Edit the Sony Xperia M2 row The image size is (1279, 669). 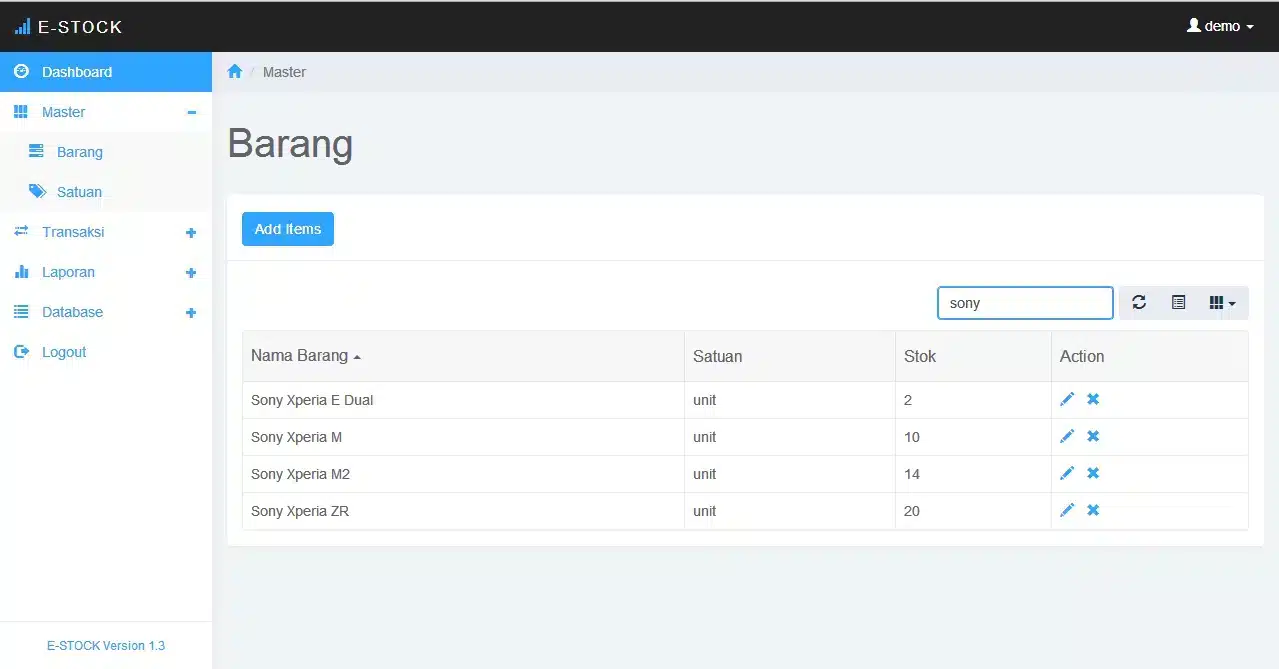tap(1067, 473)
